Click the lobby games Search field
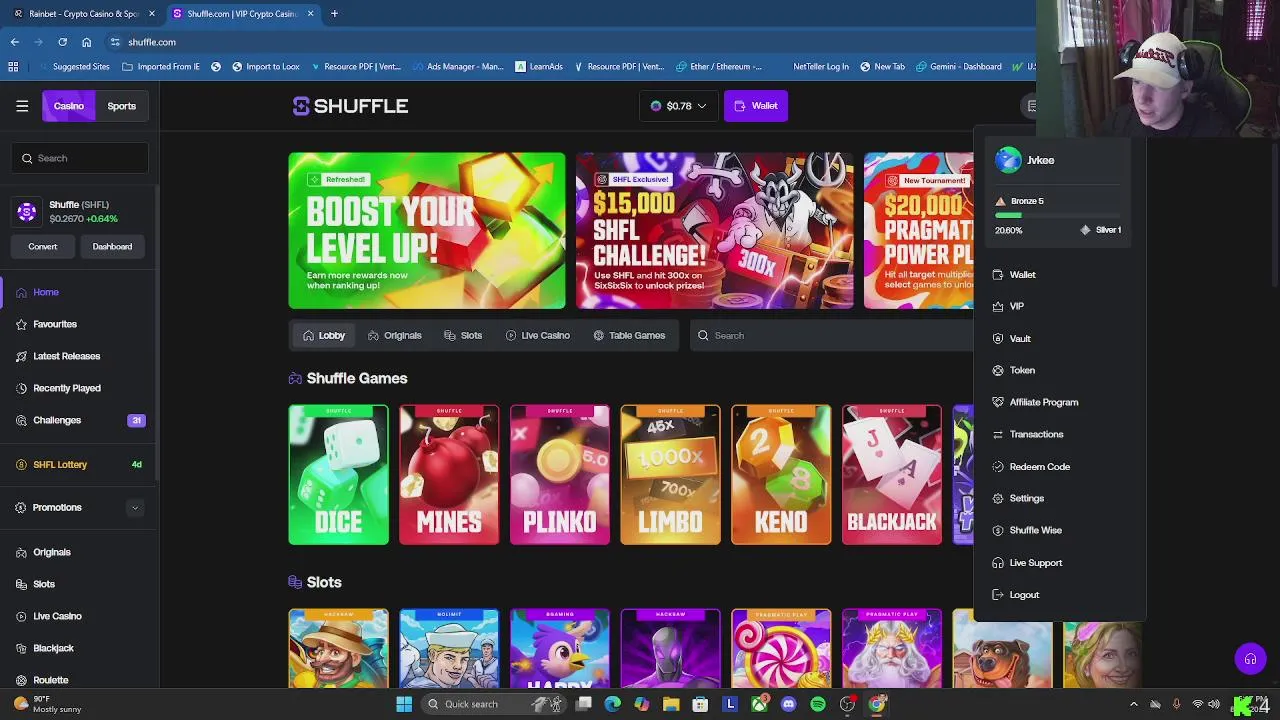Screen dimensions: 1280x720 click(830, 336)
